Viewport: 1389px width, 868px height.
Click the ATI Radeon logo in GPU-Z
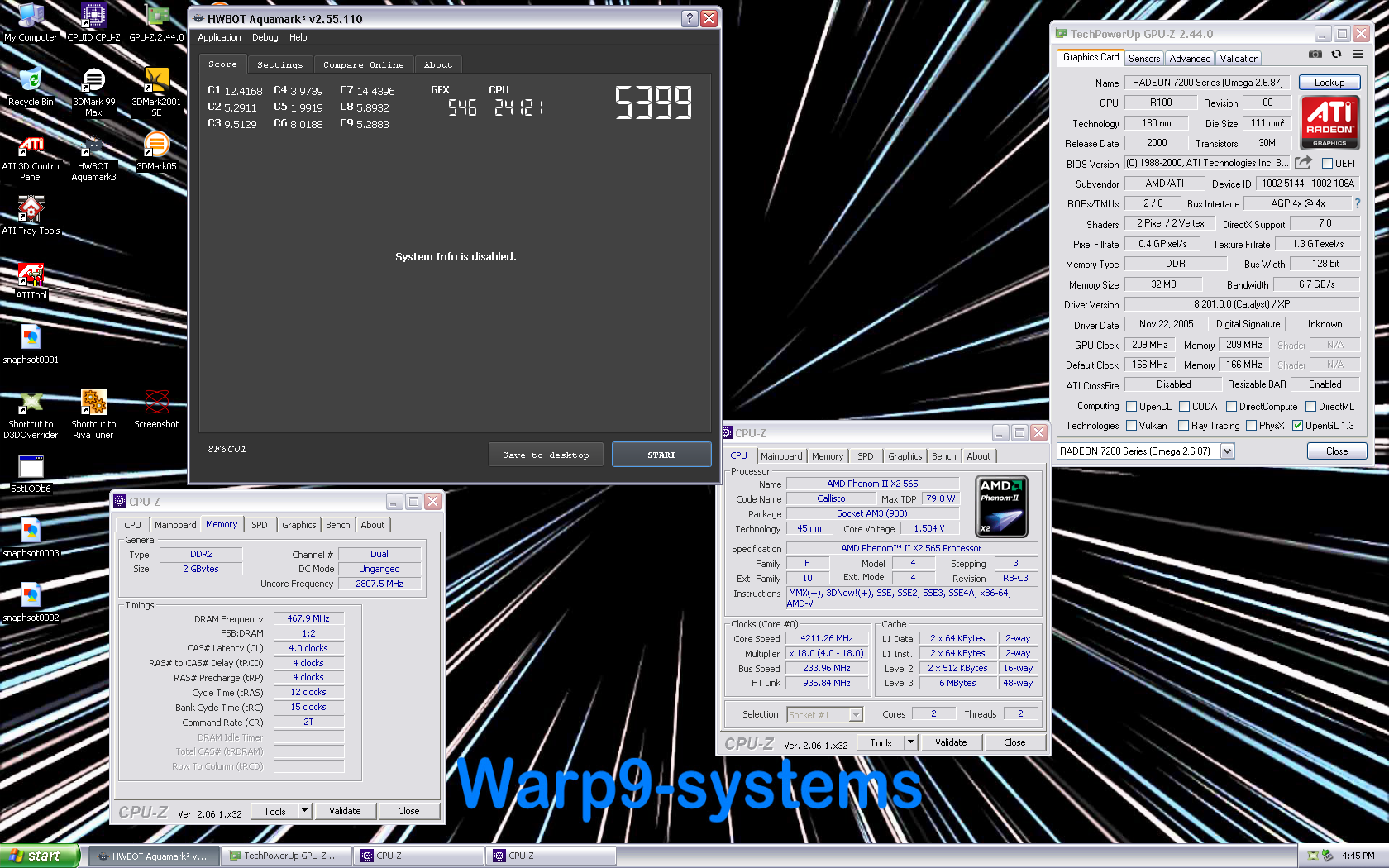pyautogui.click(x=1329, y=122)
